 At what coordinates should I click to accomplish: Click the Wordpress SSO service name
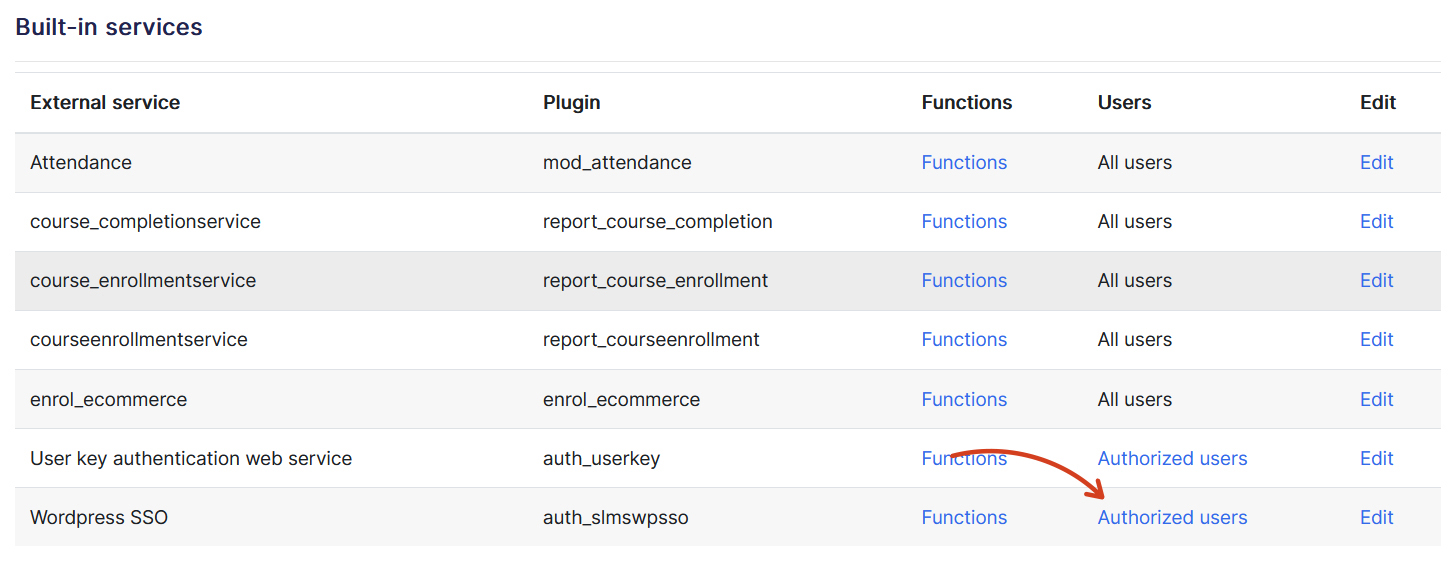99,517
